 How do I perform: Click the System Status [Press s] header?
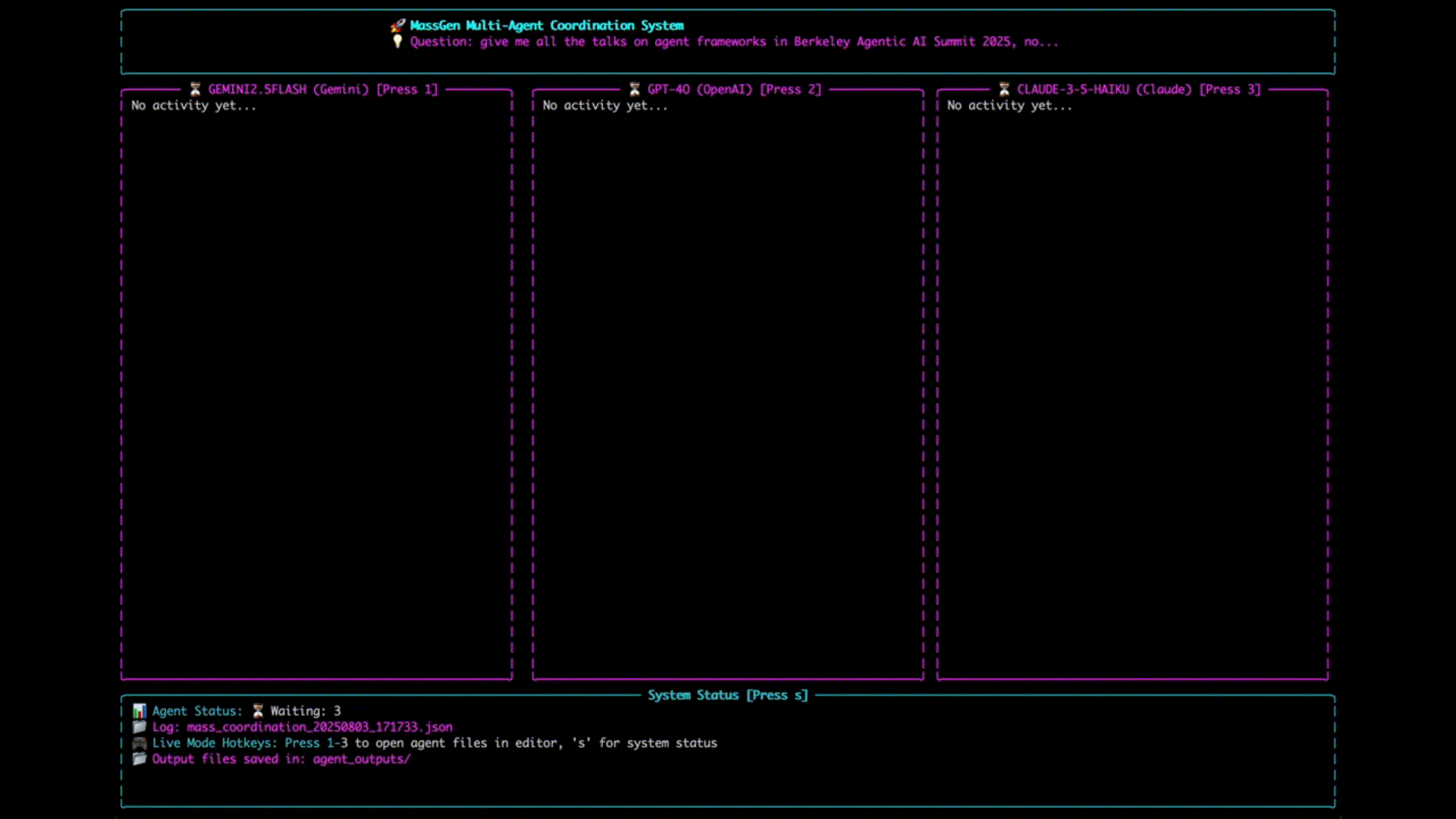point(727,695)
